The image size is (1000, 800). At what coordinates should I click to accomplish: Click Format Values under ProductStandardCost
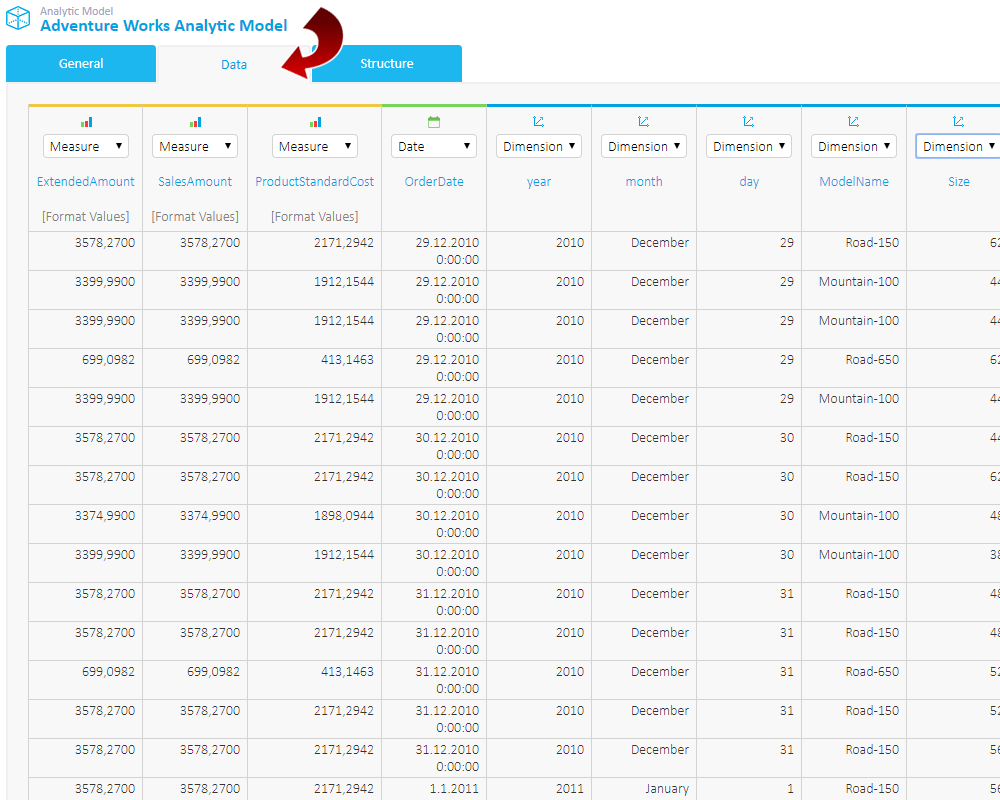tap(314, 216)
